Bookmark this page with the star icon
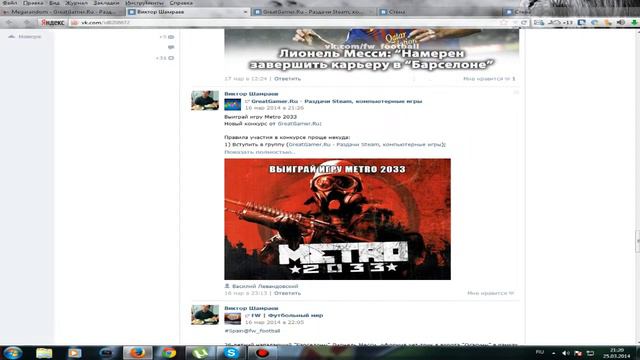This screenshot has height=360, width=640. pyautogui.click(x=504, y=22)
